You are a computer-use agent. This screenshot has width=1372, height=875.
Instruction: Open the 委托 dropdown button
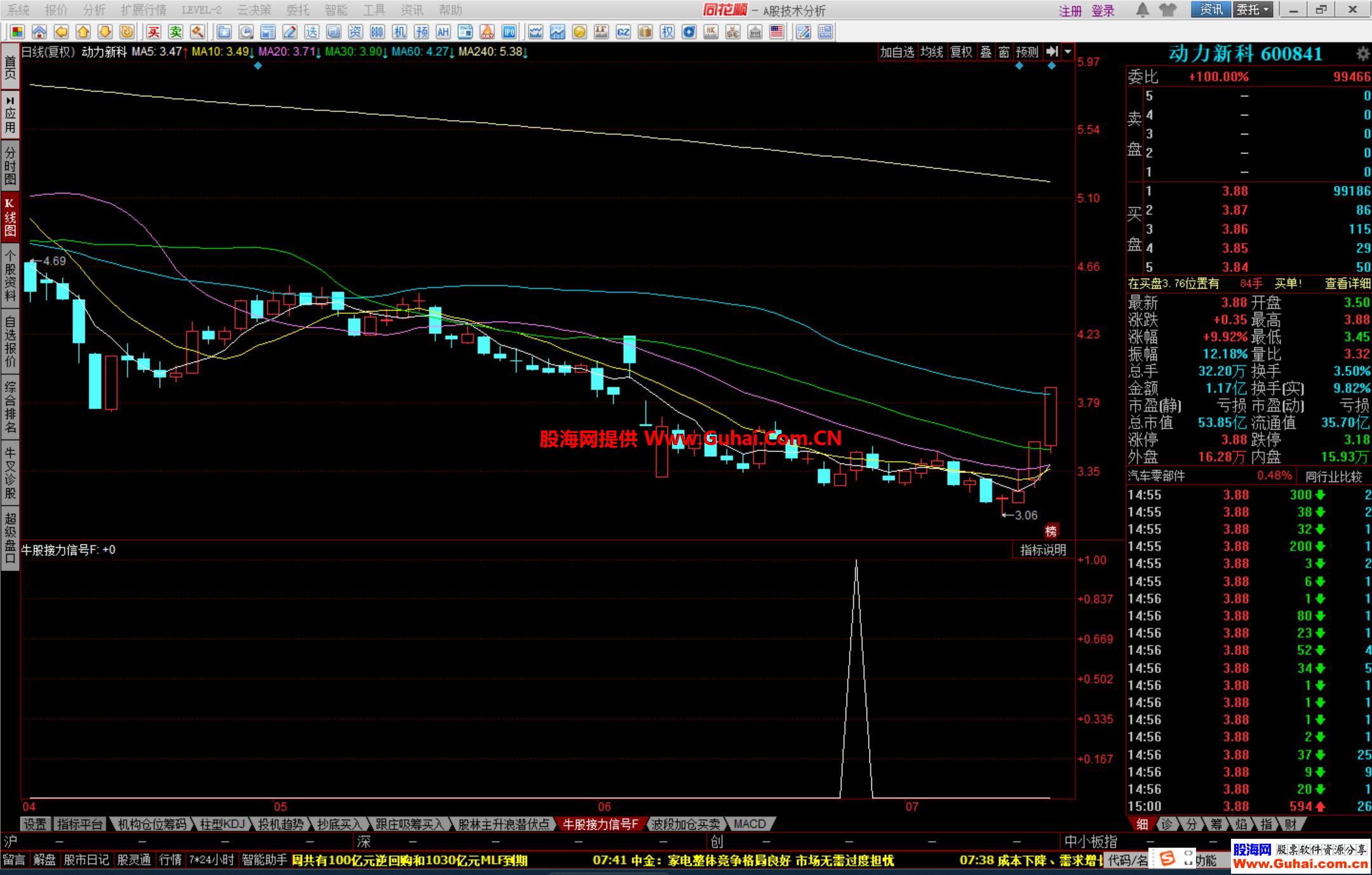[1253, 10]
